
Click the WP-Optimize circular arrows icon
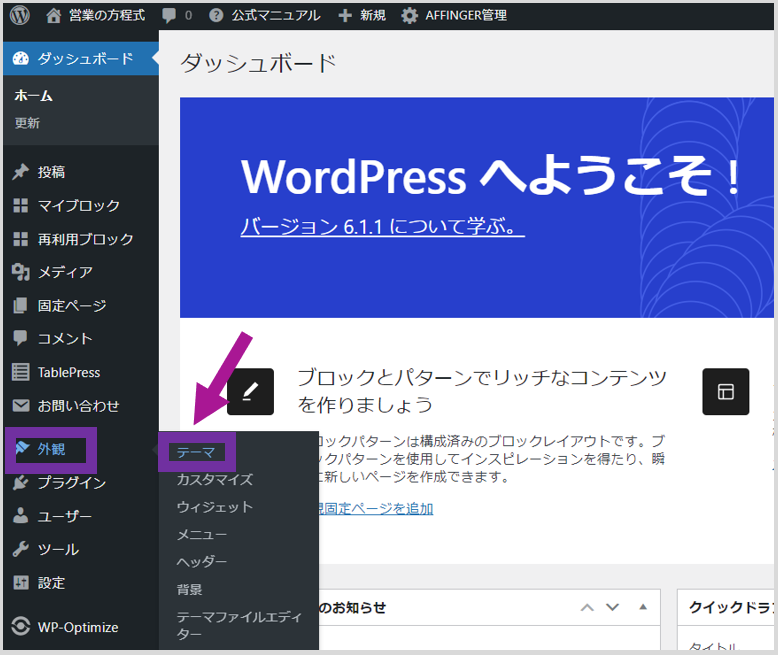pyautogui.click(x=20, y=626)
